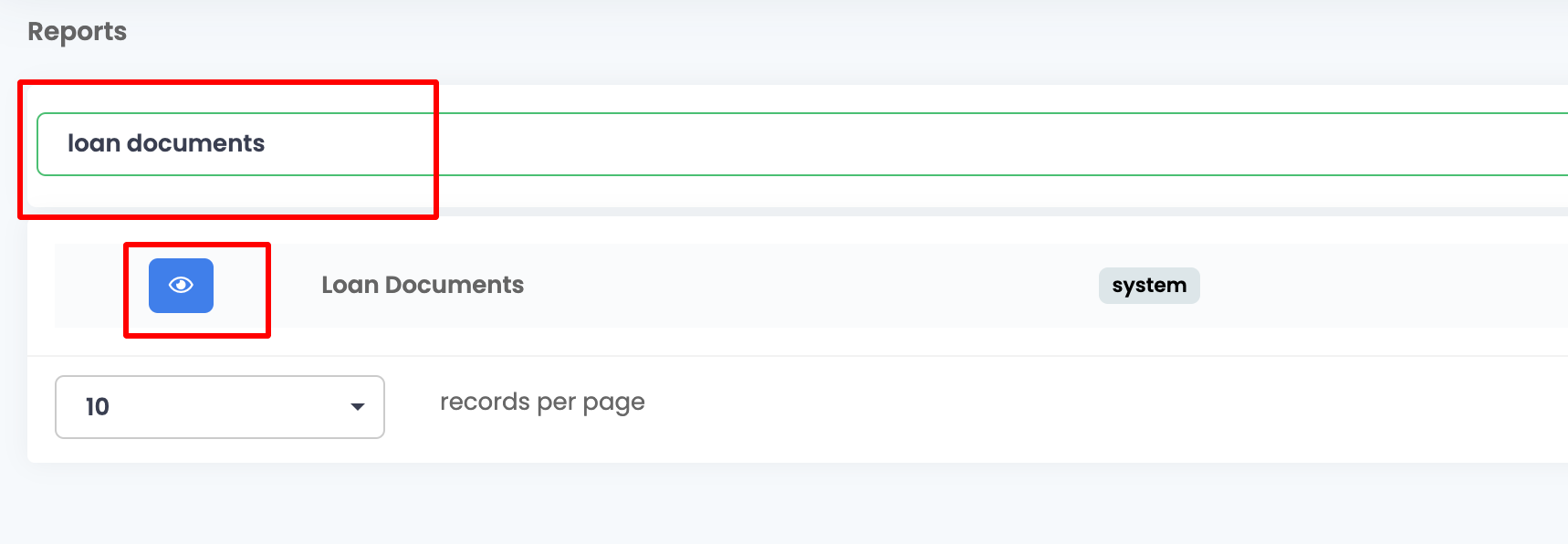Open Loan Documents using the eye button
This screenshot has height=544, width=1568.
181,286
